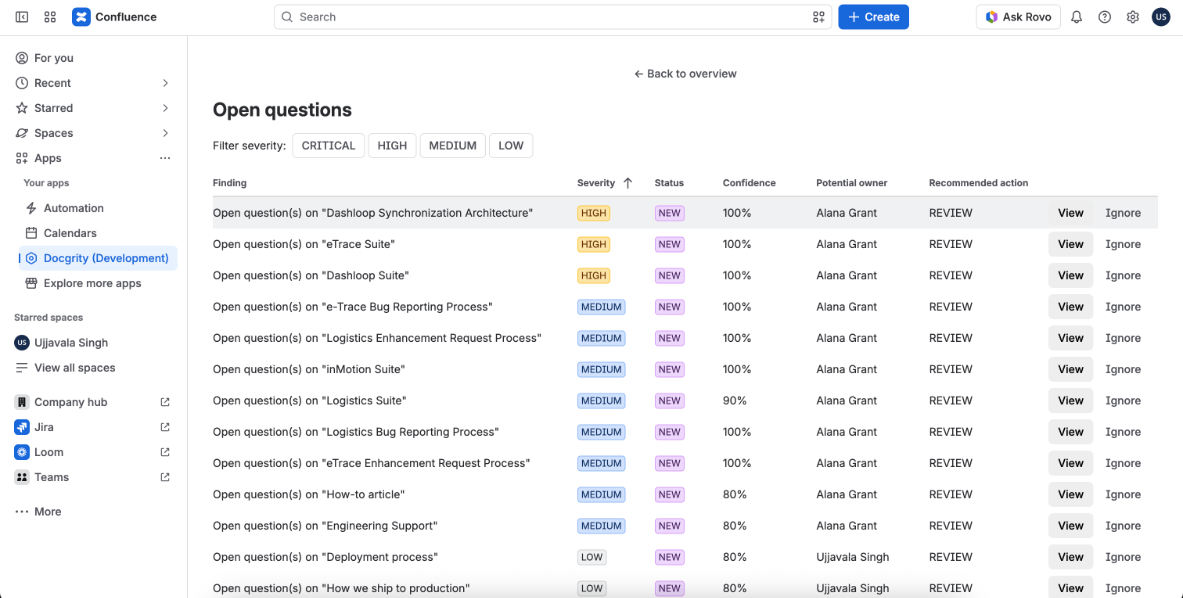View the How-to article finding

(1071, 495)
